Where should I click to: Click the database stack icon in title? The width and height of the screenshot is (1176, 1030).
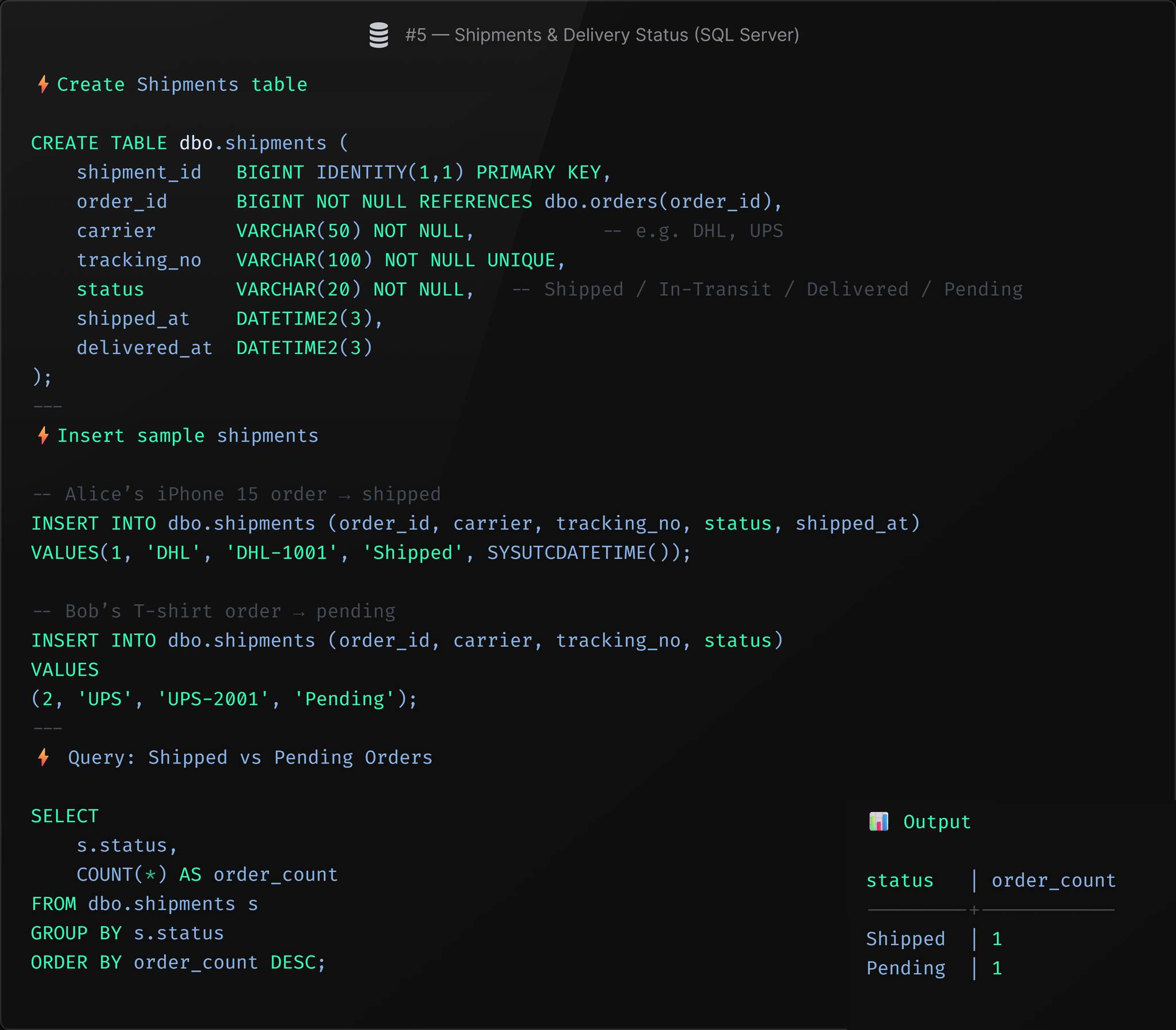(x=378, y=35)
